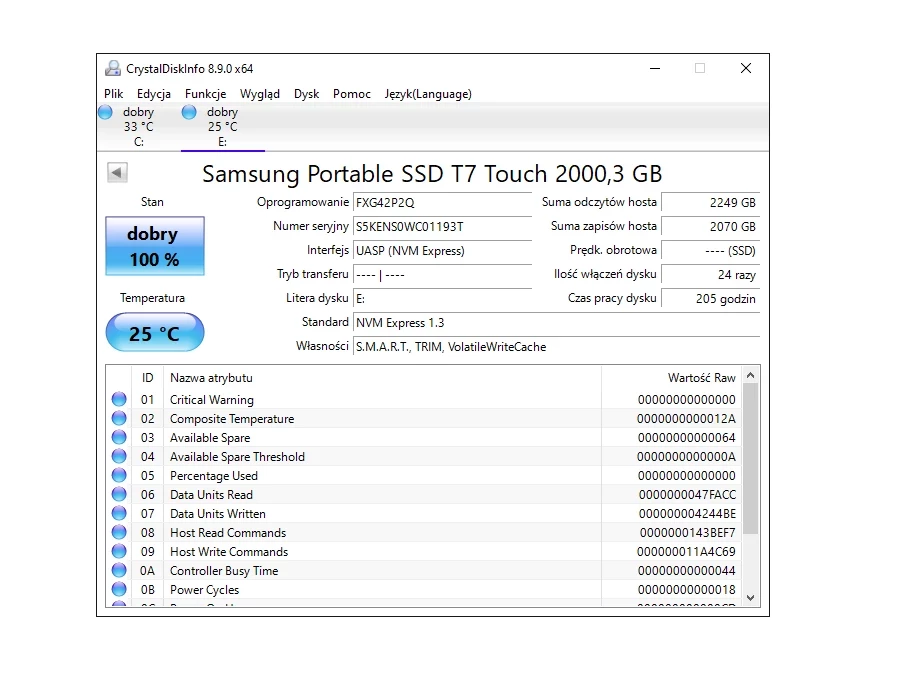Open the Wygląd menu
This screenshot has width=901, height=676.
tap(260, 93)
